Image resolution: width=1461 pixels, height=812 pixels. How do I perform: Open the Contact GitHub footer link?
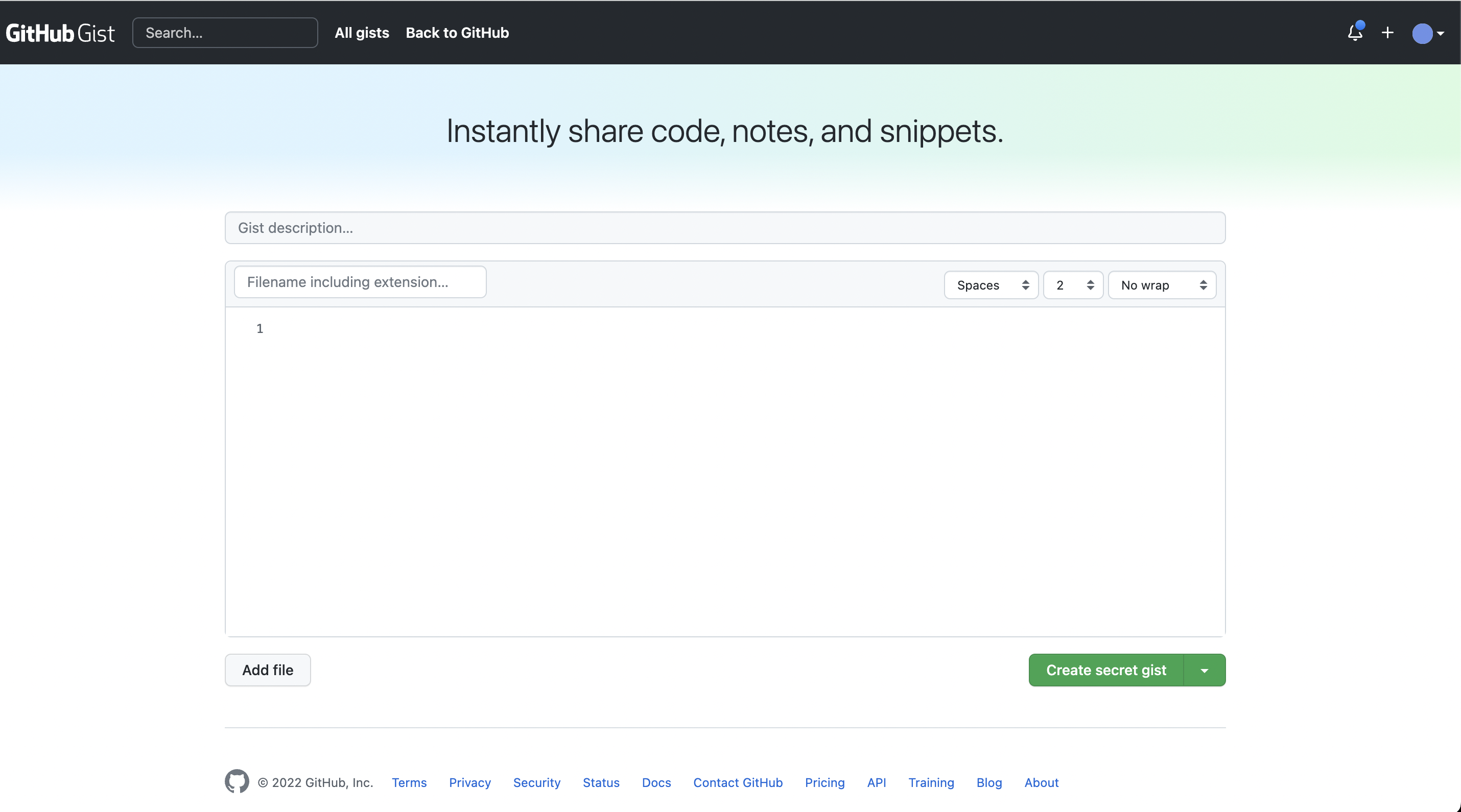(x=738, y=782)
